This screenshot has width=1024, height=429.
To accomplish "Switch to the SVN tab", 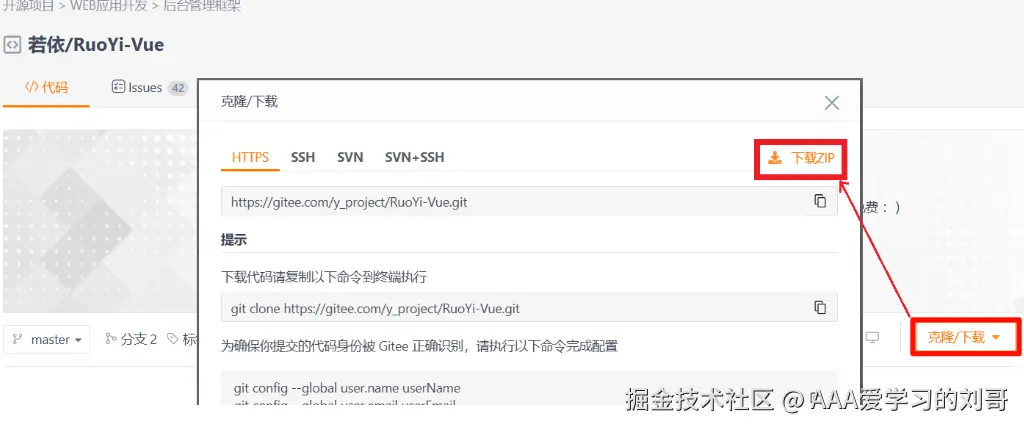I will click(x=350, y=157).
